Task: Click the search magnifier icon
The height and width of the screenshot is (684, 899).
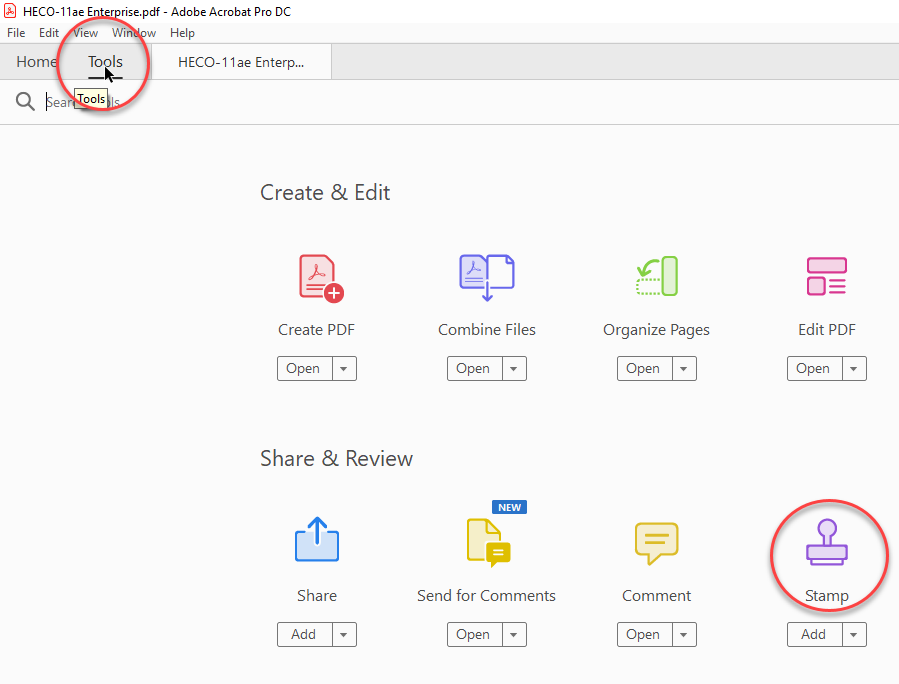Action: tap(25, 101)
